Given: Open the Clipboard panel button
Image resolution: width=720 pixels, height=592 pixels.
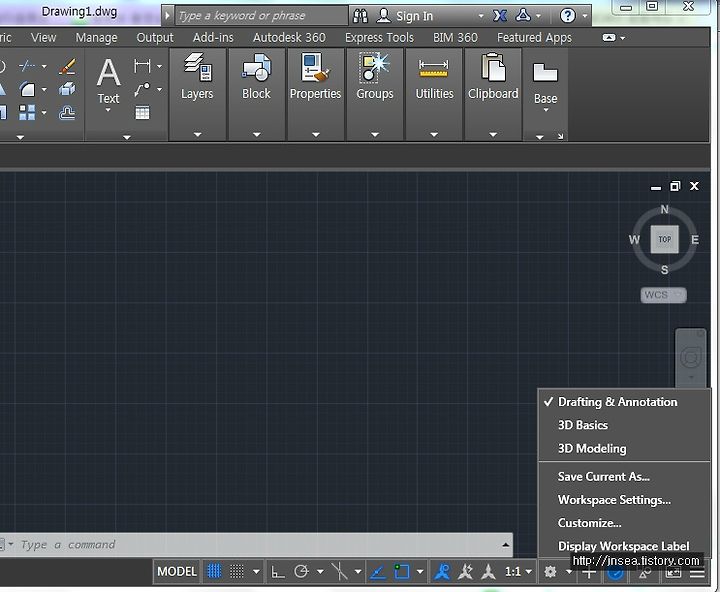Looking at the screenshot, I should point(493,94).
